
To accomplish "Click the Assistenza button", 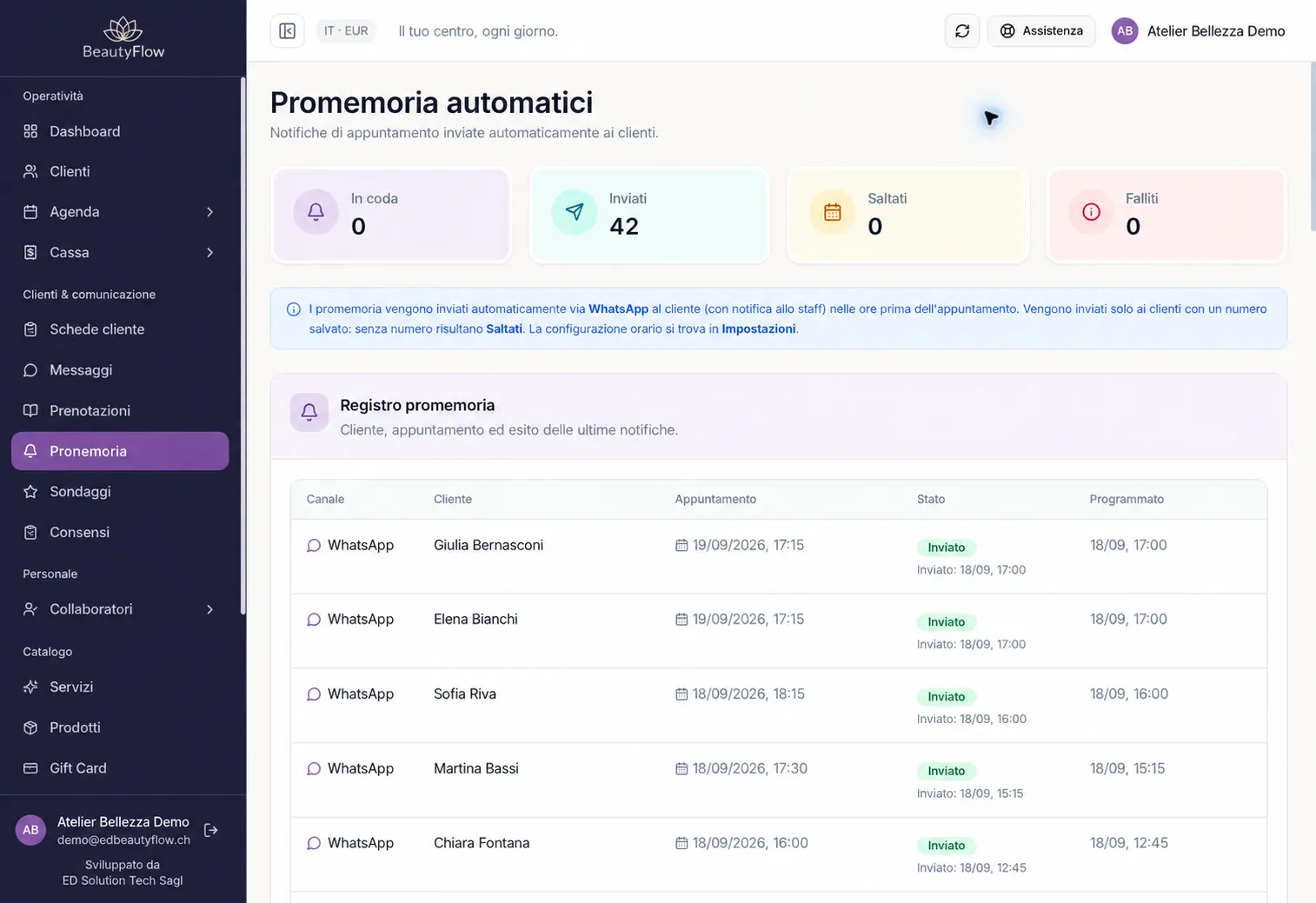I will pyautogui.click(x=1041, y=31).
